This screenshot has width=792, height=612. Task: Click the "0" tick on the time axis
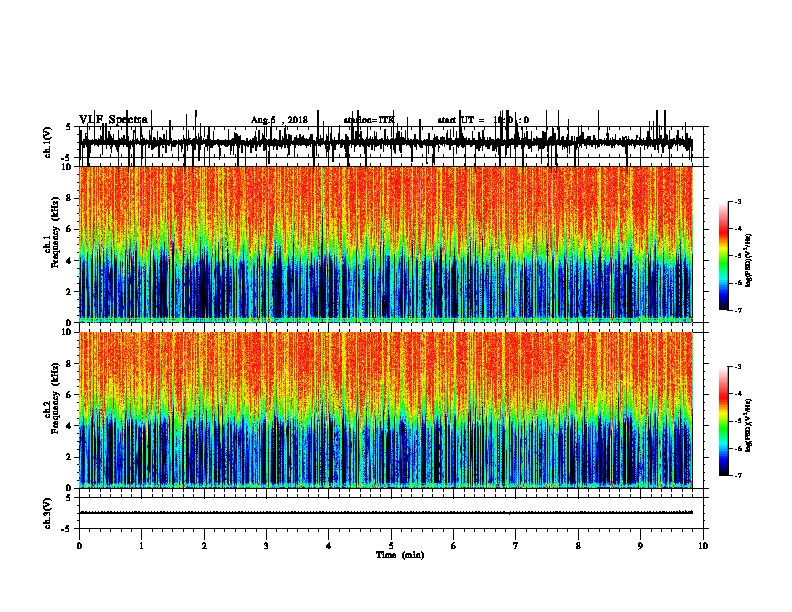coord(79,546)
